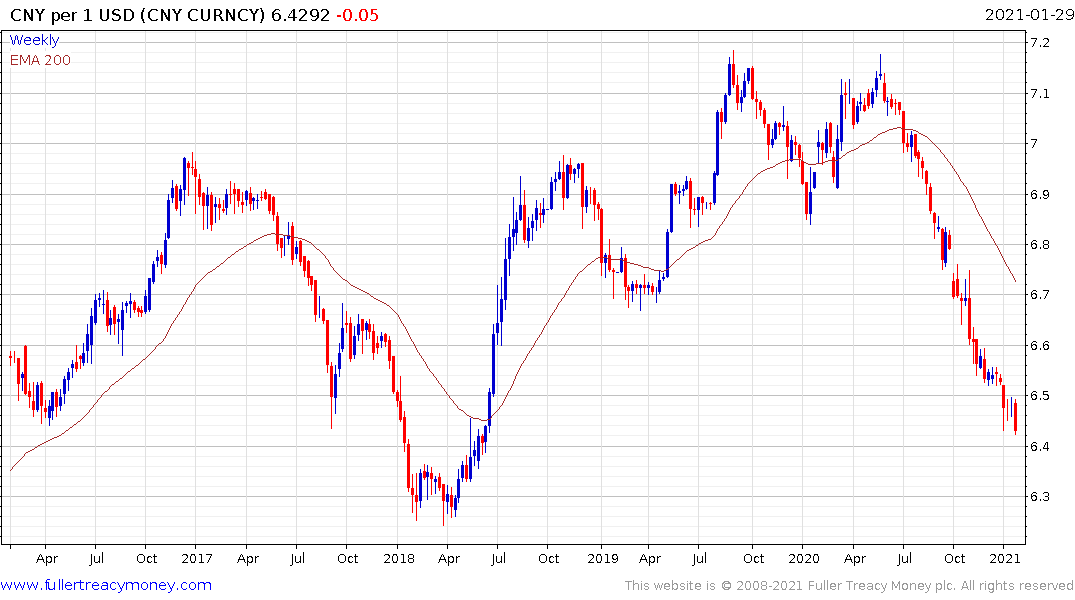Viewport: 1075px width, 600px height.
Task: Click the 6.5 price axis label
Action: tap(1039, 396)
